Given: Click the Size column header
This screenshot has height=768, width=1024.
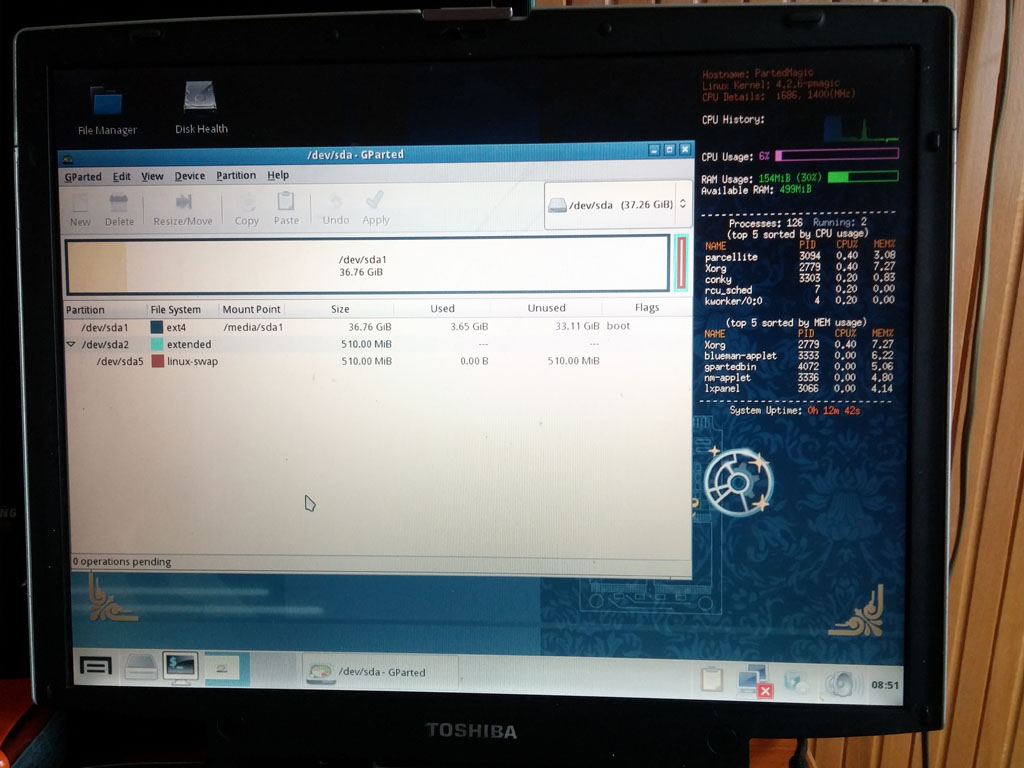Looking at the screenshot, I should click(340, 309).
